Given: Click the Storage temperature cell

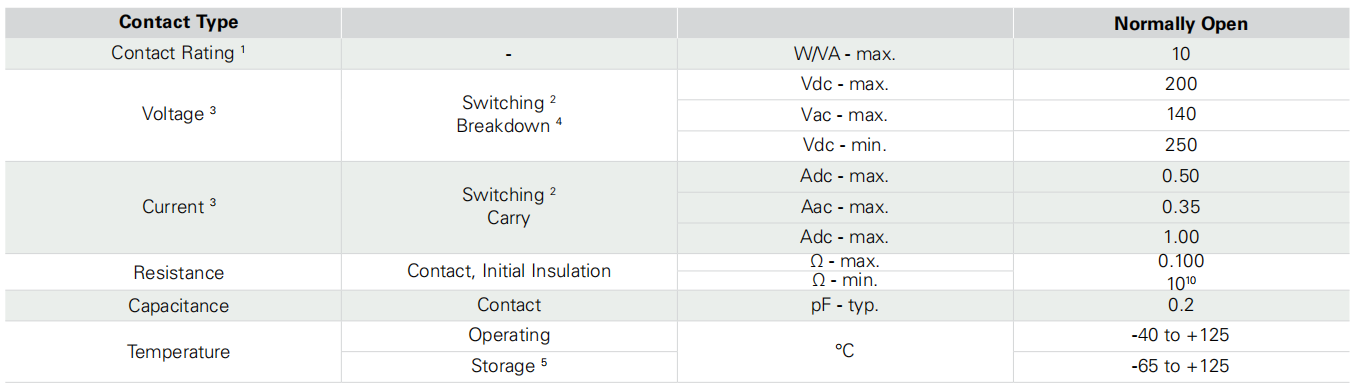Looking at the screenshot, I should (x=509, y=366).
